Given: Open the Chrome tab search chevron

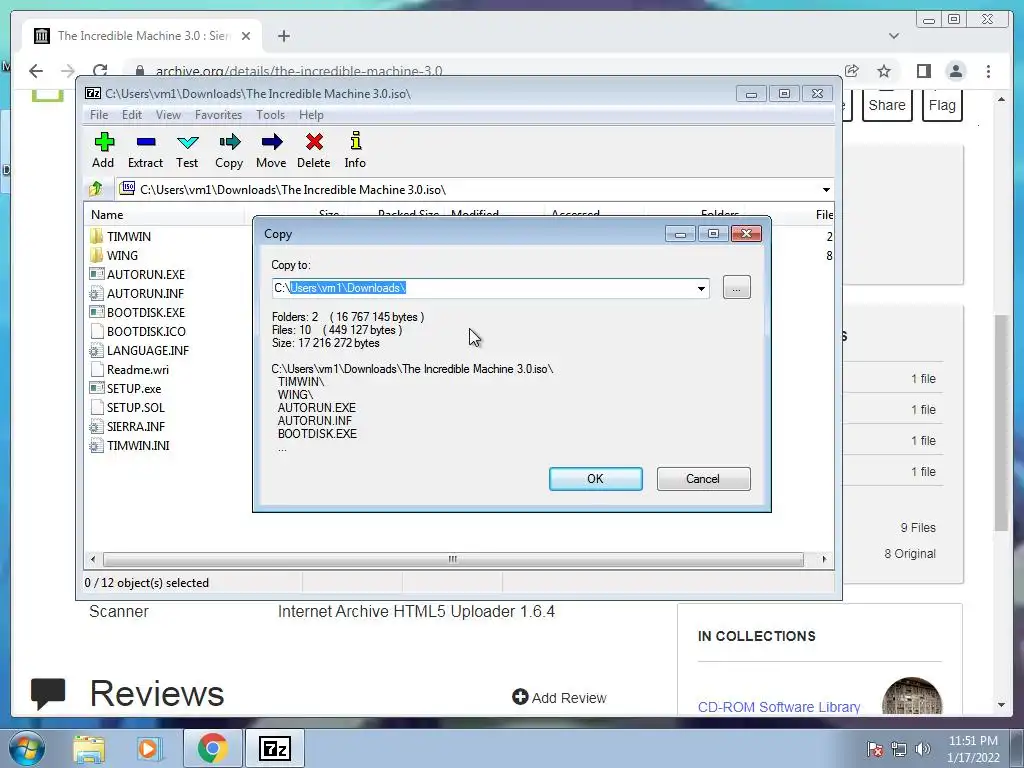Looking at the screenshot, I should (x=894, y=36).
